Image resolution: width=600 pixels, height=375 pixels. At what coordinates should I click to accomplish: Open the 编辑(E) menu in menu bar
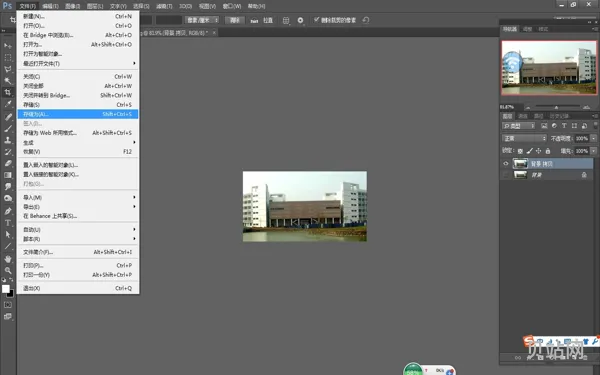pyautogui.click(x=50, y=6)
